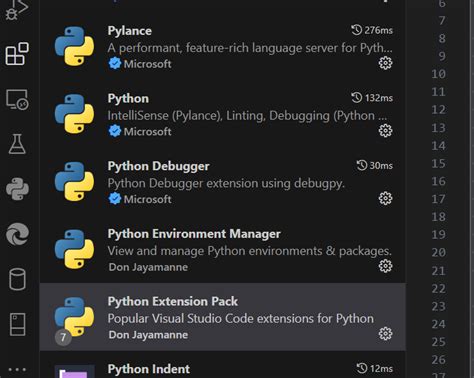Open Python Extension Pack title
This screenshot has width=474, height=378.
(x=173, y=302)
